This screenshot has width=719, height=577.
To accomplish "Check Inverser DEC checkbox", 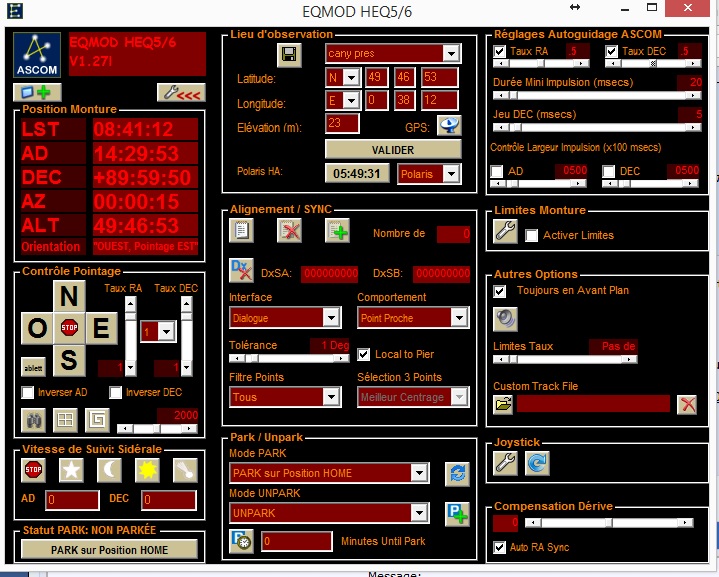I will pos(116,393).
